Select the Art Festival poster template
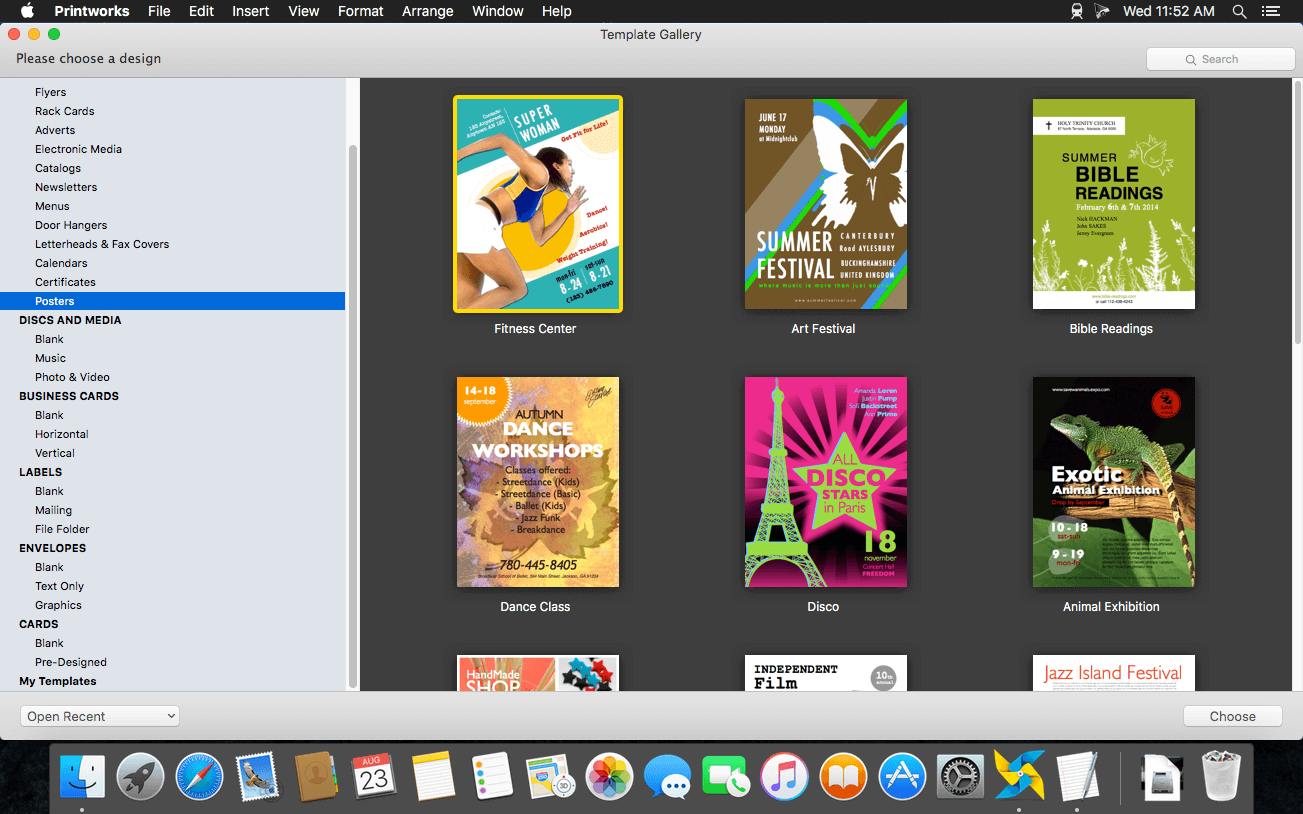Screen dimensions: 1303x814 coord(826,204)
